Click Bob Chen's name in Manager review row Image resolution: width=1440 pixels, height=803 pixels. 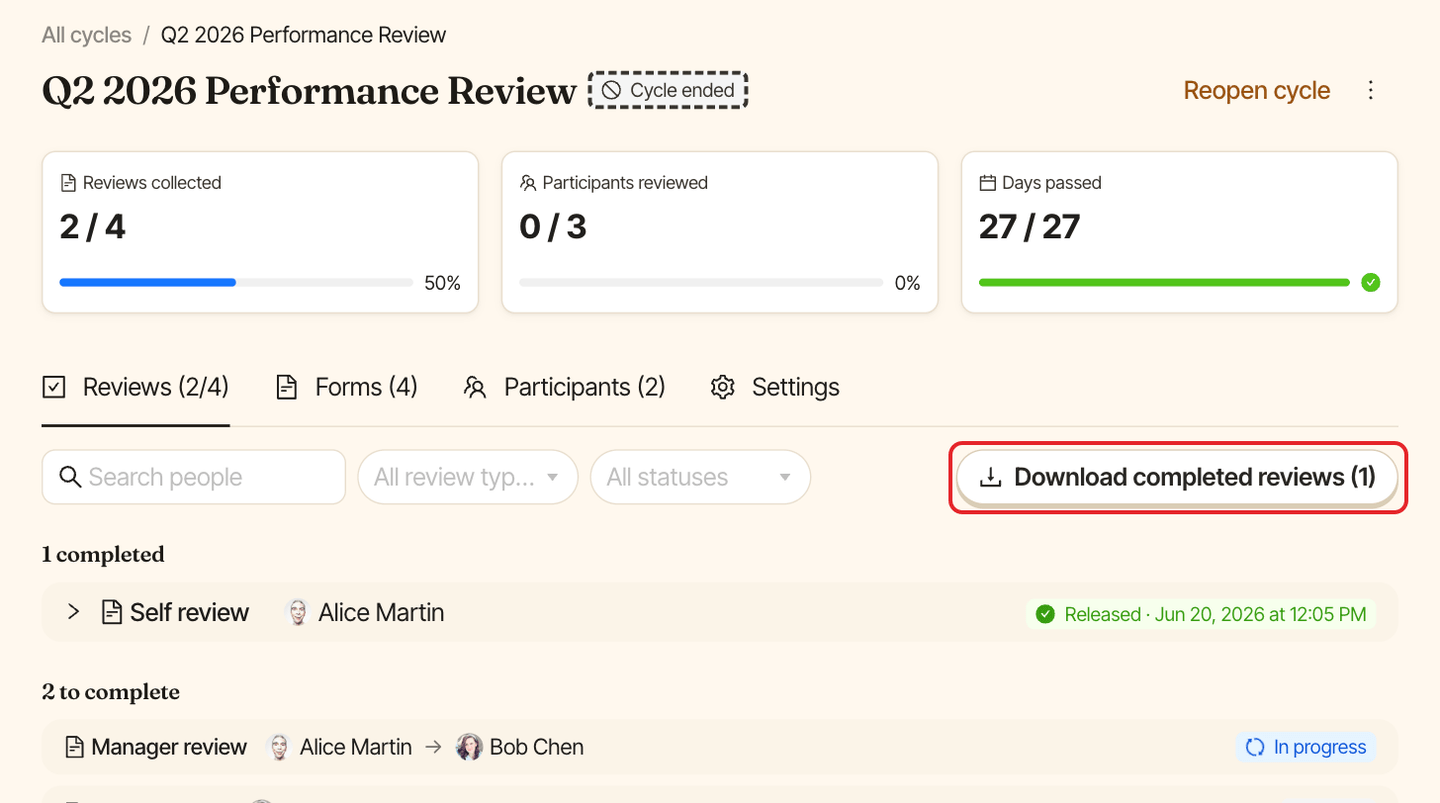(x=537, y=747)
